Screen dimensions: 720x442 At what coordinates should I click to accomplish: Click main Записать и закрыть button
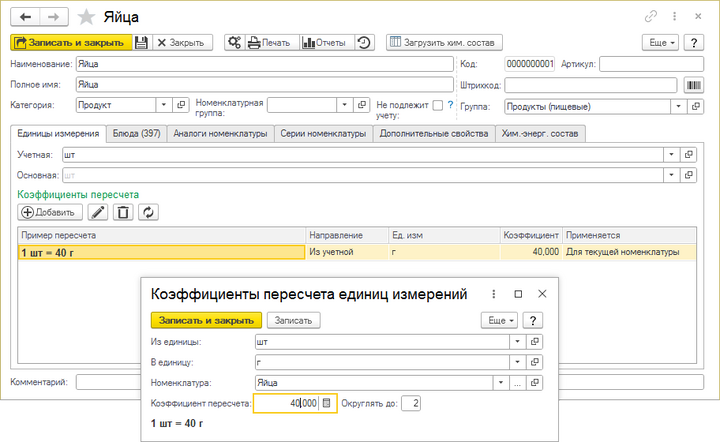72,43
